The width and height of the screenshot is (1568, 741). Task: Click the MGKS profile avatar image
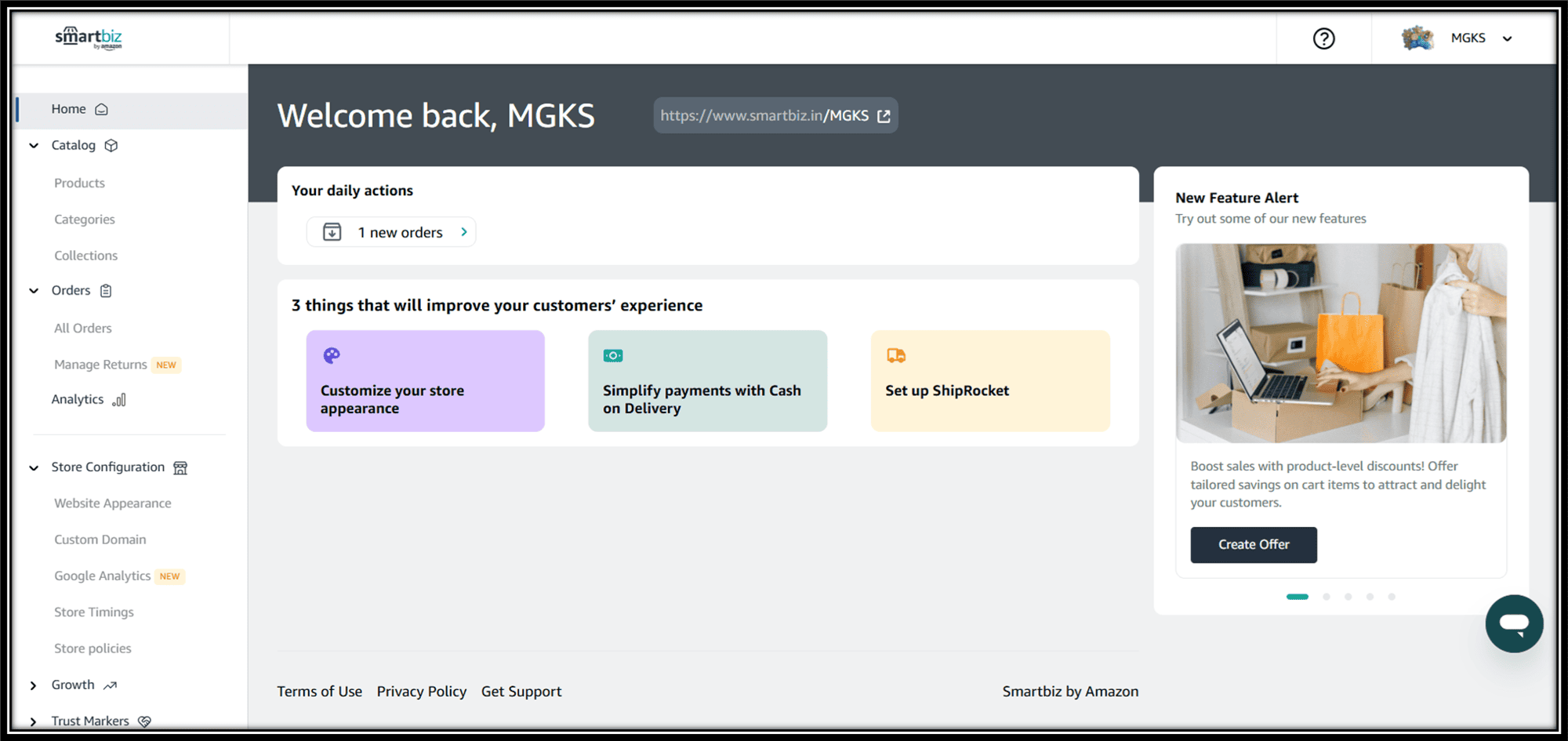click(x=1417, y=38)
